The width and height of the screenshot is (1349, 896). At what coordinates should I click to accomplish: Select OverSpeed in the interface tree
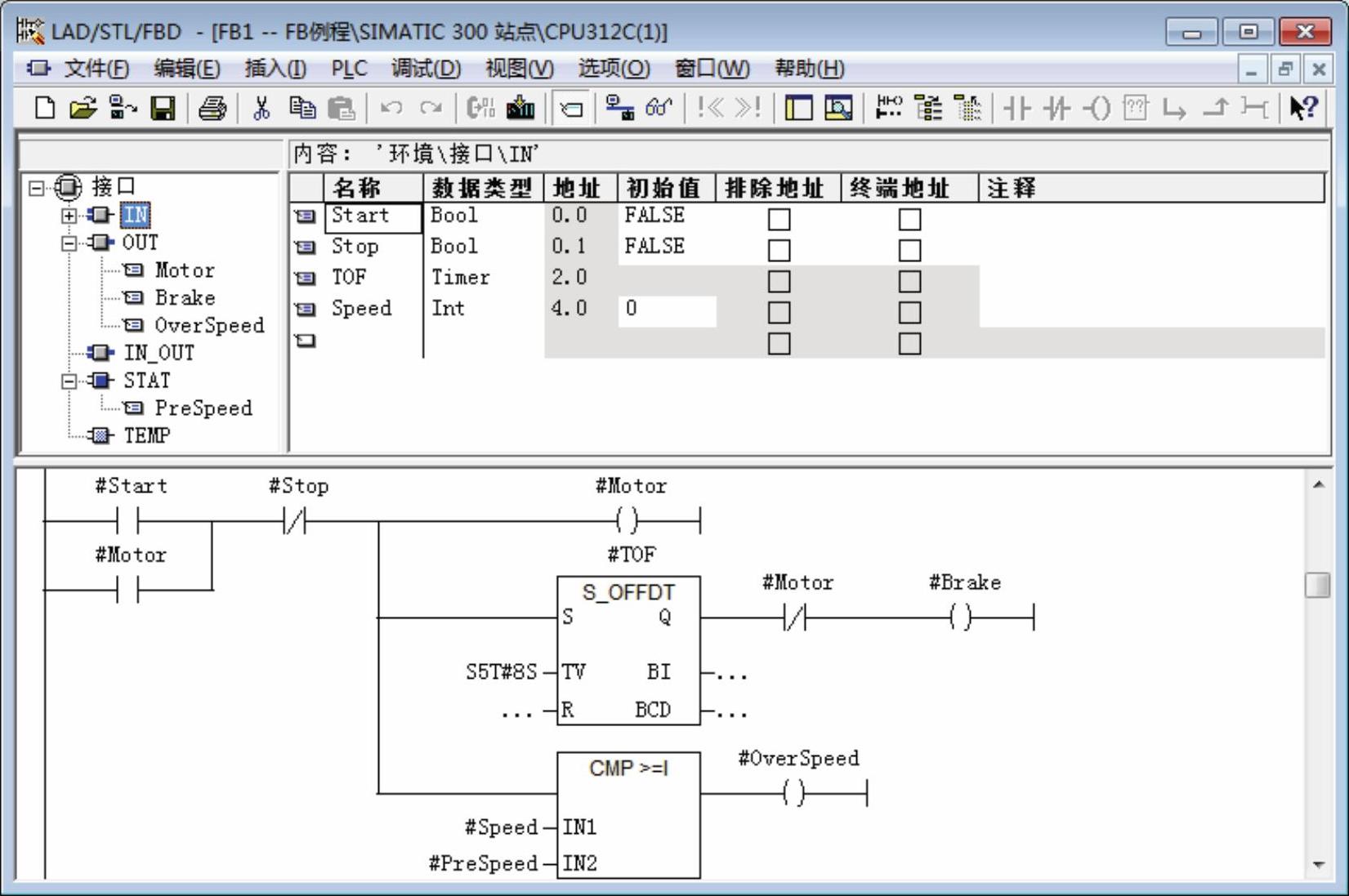(210, 326)
